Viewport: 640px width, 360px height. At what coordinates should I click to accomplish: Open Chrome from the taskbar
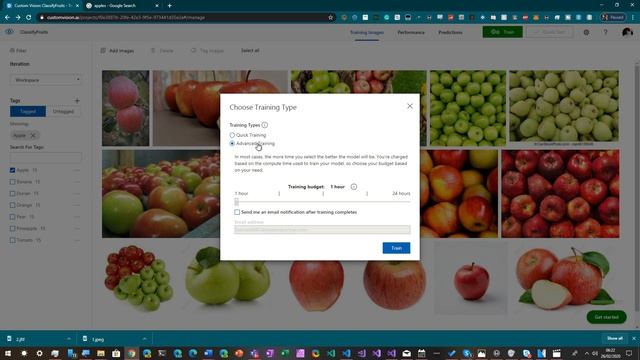click(x=131, y=353)
